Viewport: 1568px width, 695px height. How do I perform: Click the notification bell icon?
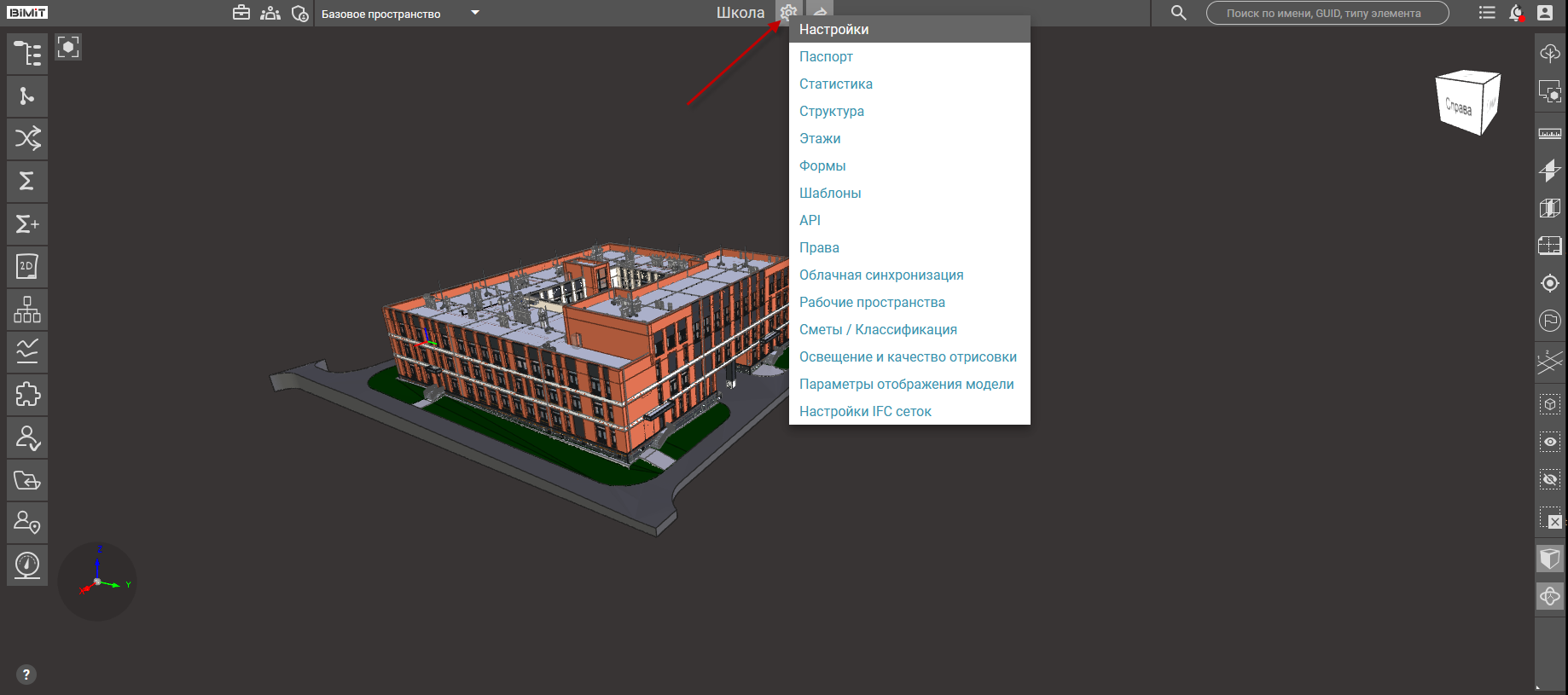(x=1516, y=13)
